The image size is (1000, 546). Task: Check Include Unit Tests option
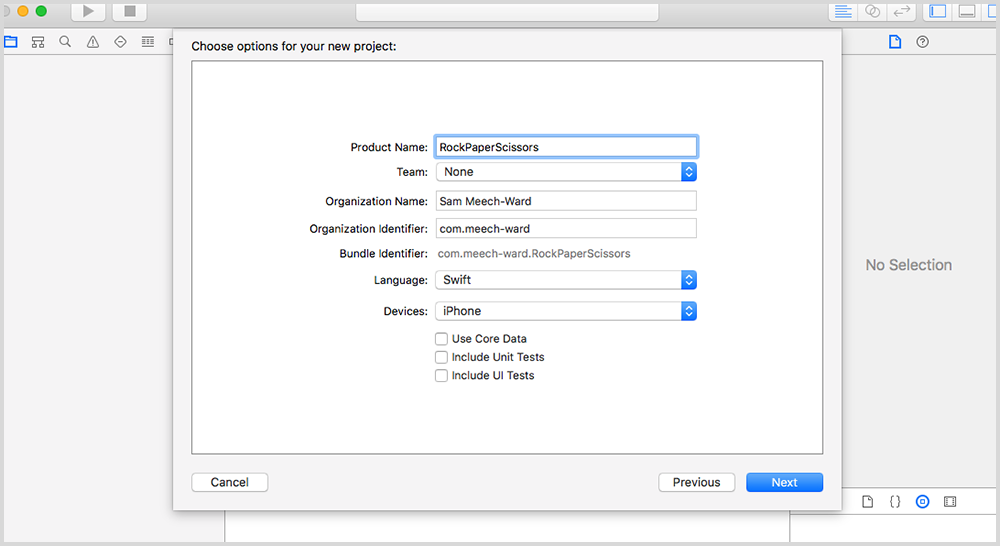coord(441,357)
